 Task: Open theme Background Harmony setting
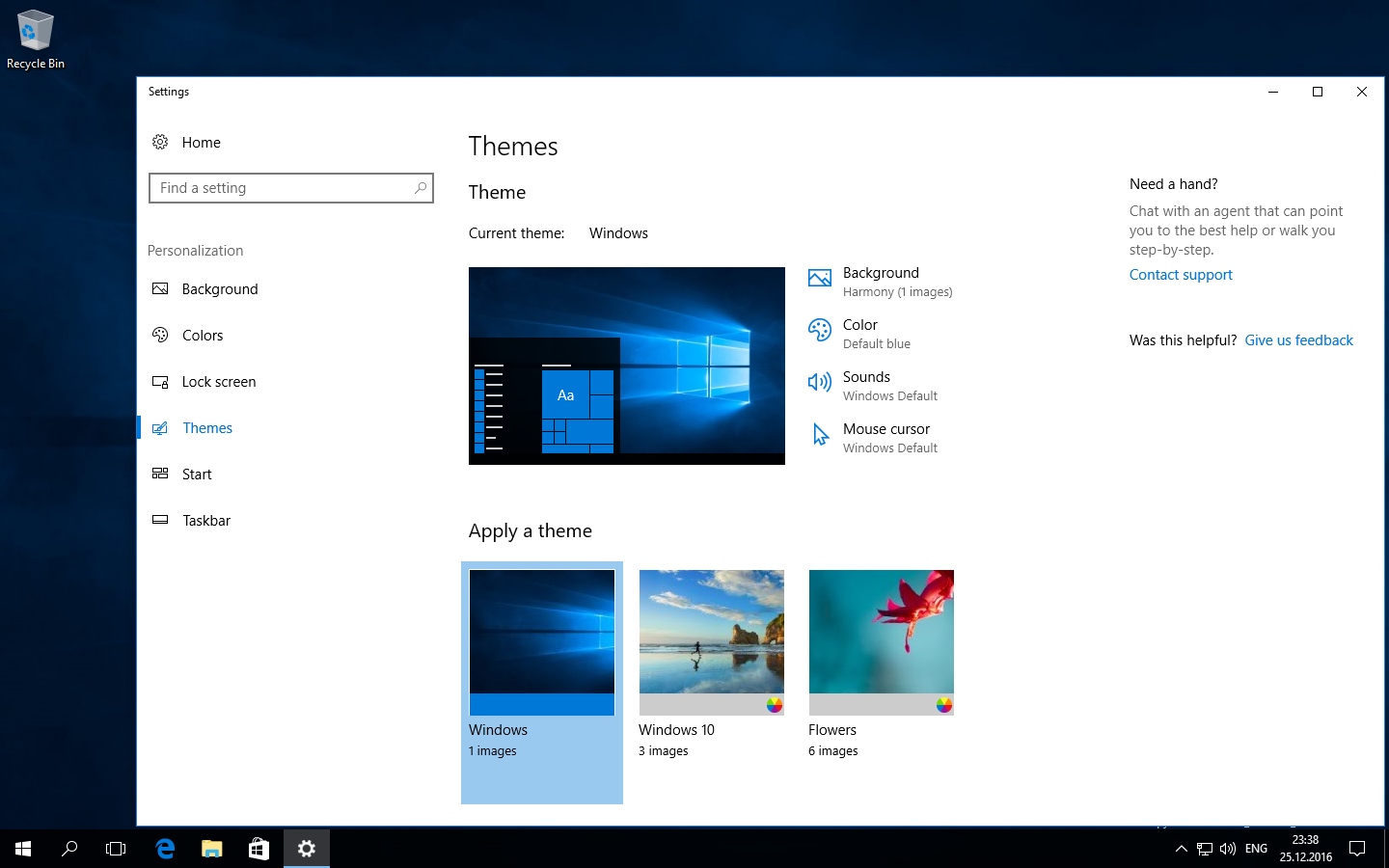click(x=880, y=282)
